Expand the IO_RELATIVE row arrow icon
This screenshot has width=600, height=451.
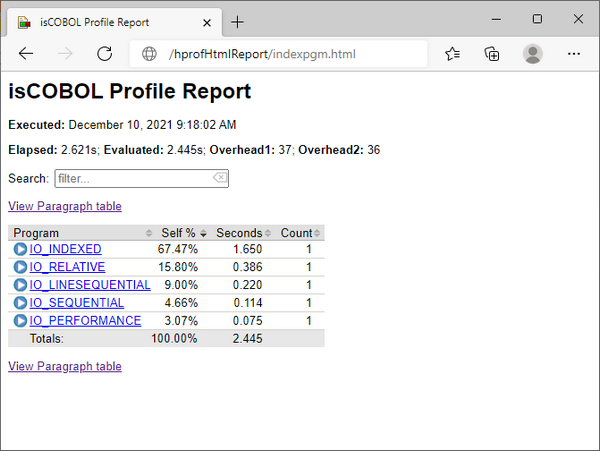[20, 267]
